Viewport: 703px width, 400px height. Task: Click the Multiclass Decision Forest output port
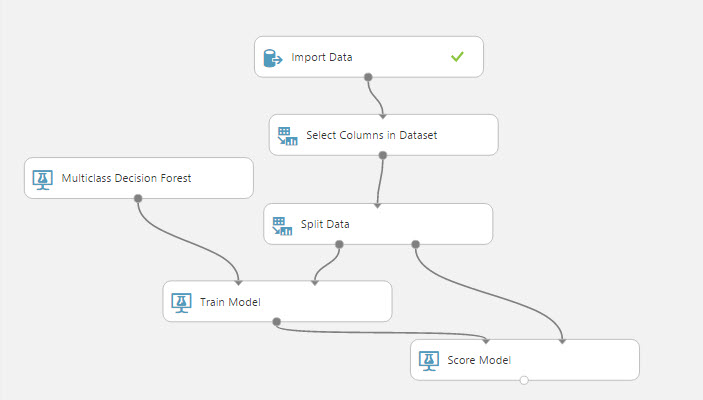(x=138, y=198)
